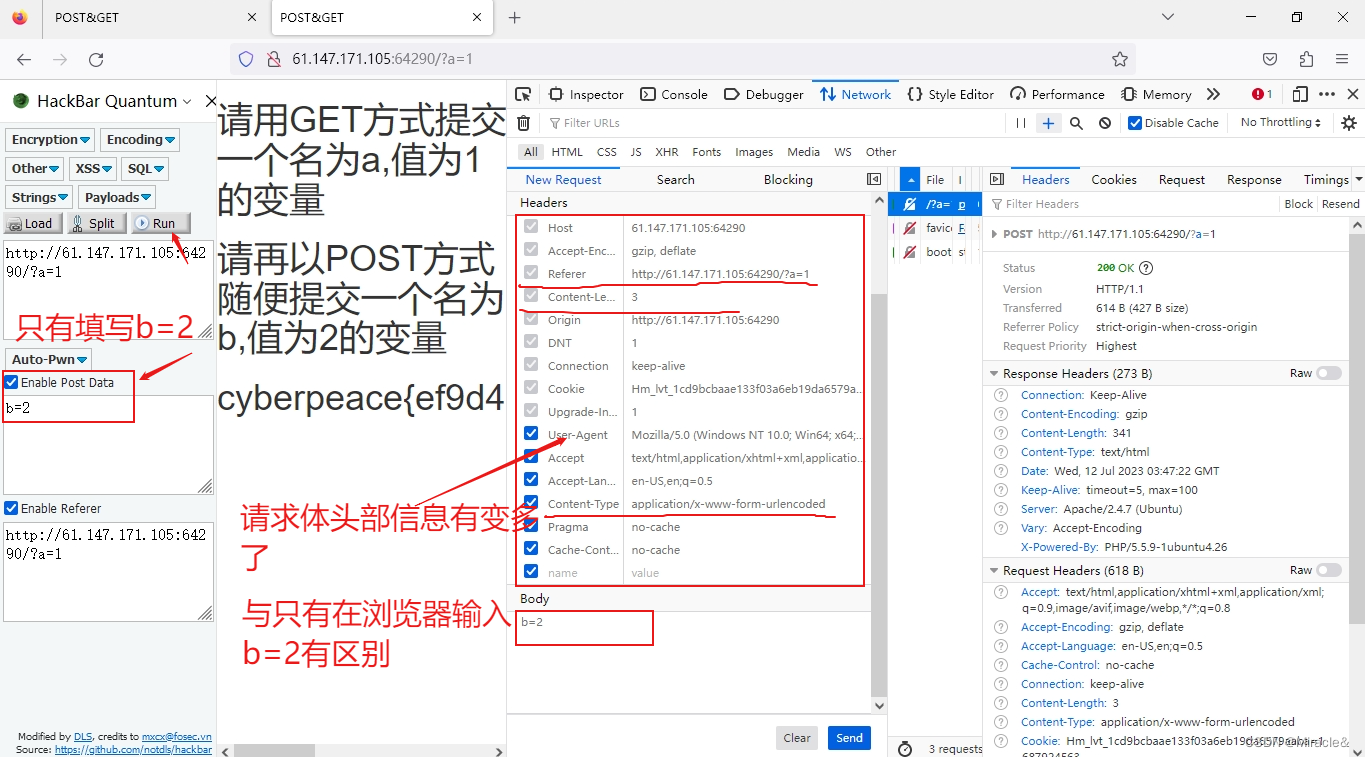Filter network requests by XHR
Image resolution: width=1365 pixels, height=757 pixels.
click(667, 152)
